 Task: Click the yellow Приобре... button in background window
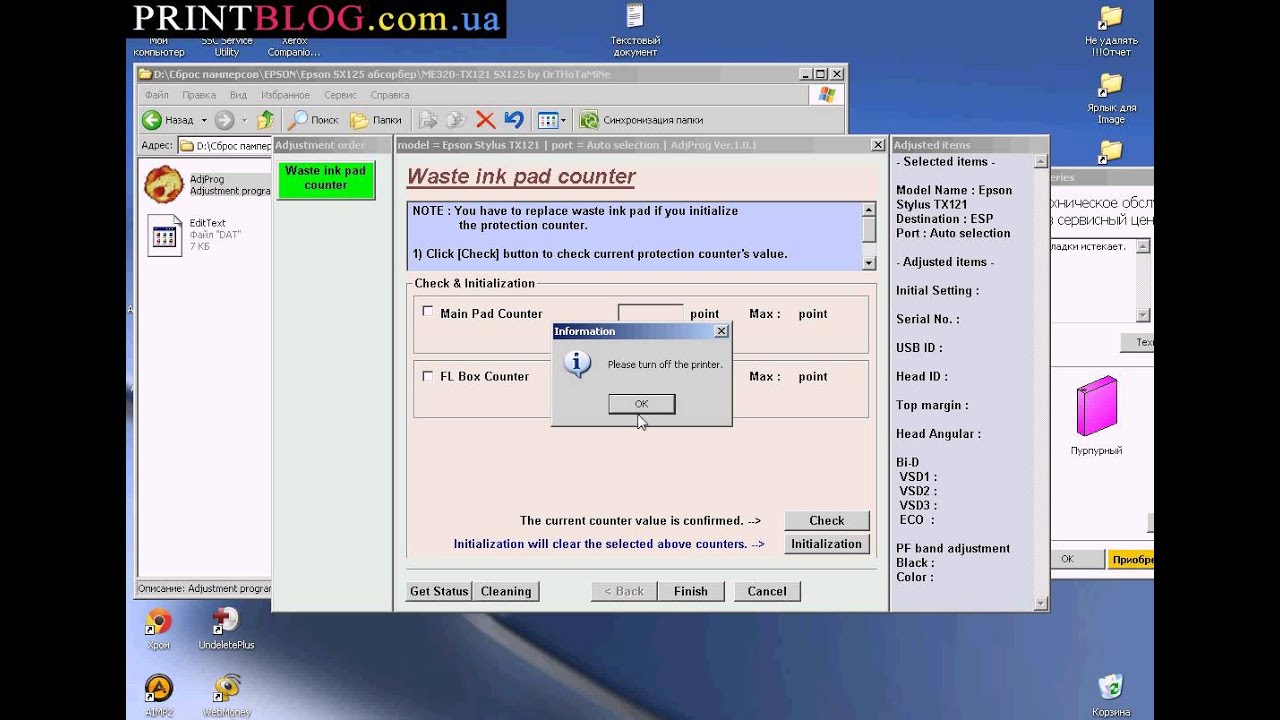click(x=1130, y=559)
